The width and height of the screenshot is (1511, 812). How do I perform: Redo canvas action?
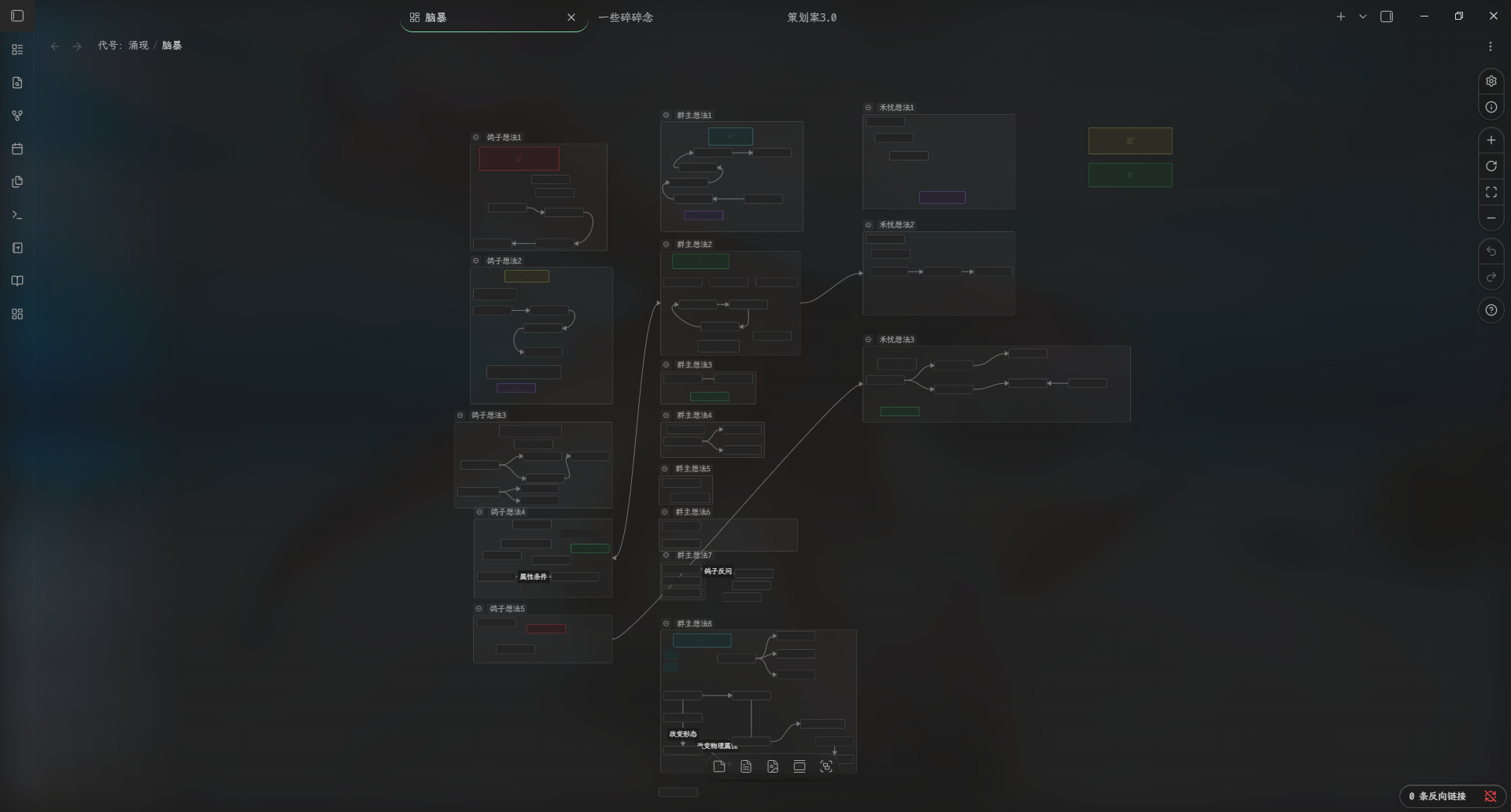(1491, 277)
